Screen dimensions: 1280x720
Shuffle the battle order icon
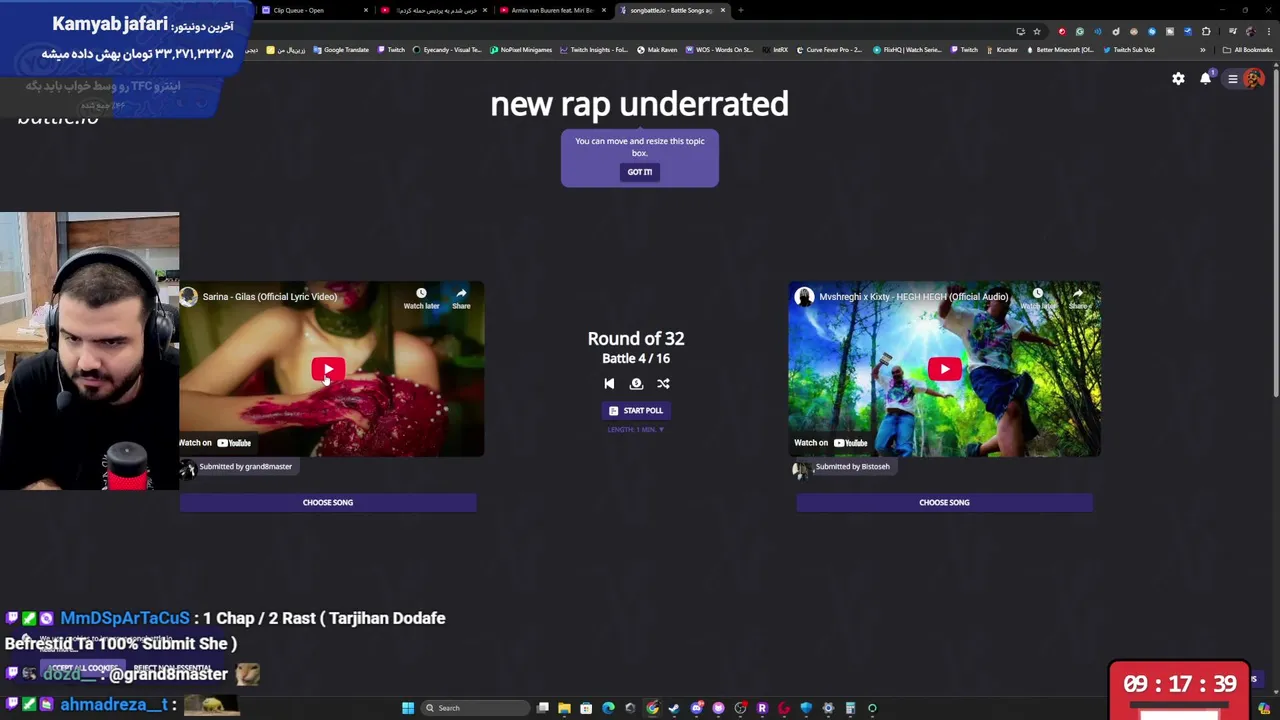(663, 383)
